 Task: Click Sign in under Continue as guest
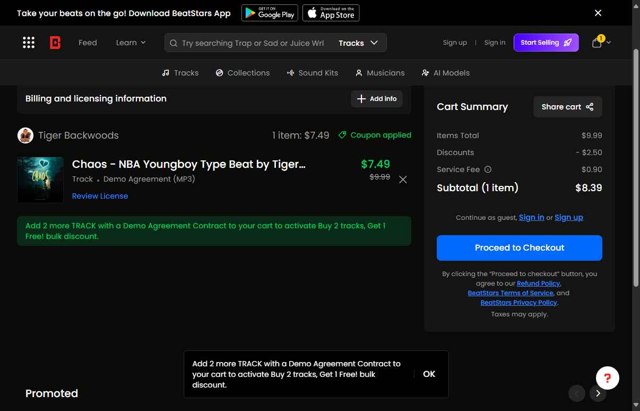pos(531,218)
